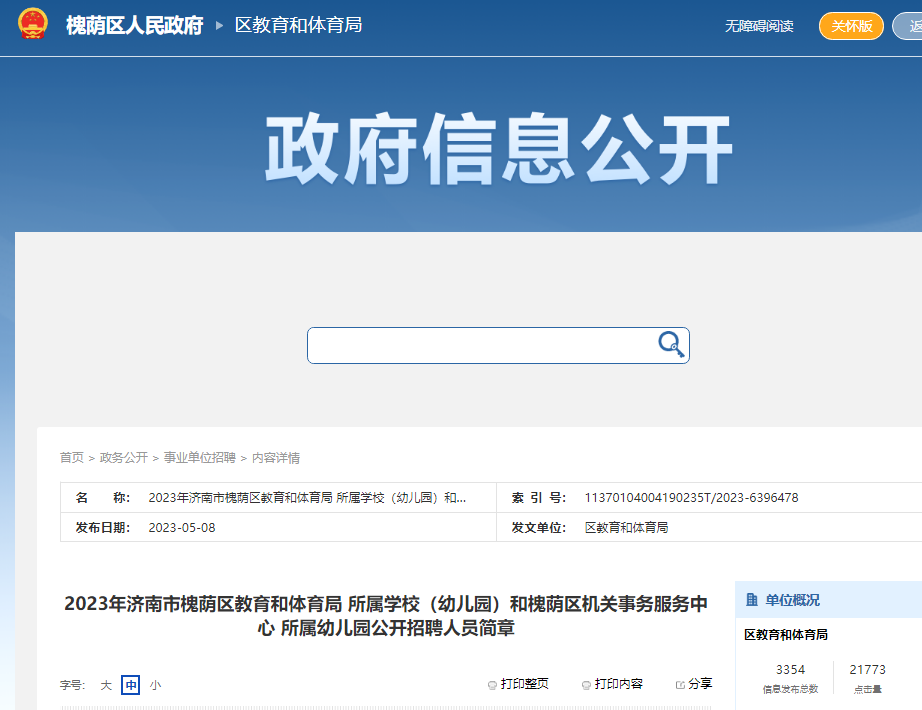Click the truncated name value in the info table
The width and height of the screenshot is (922, 710).
click(307, 498)
